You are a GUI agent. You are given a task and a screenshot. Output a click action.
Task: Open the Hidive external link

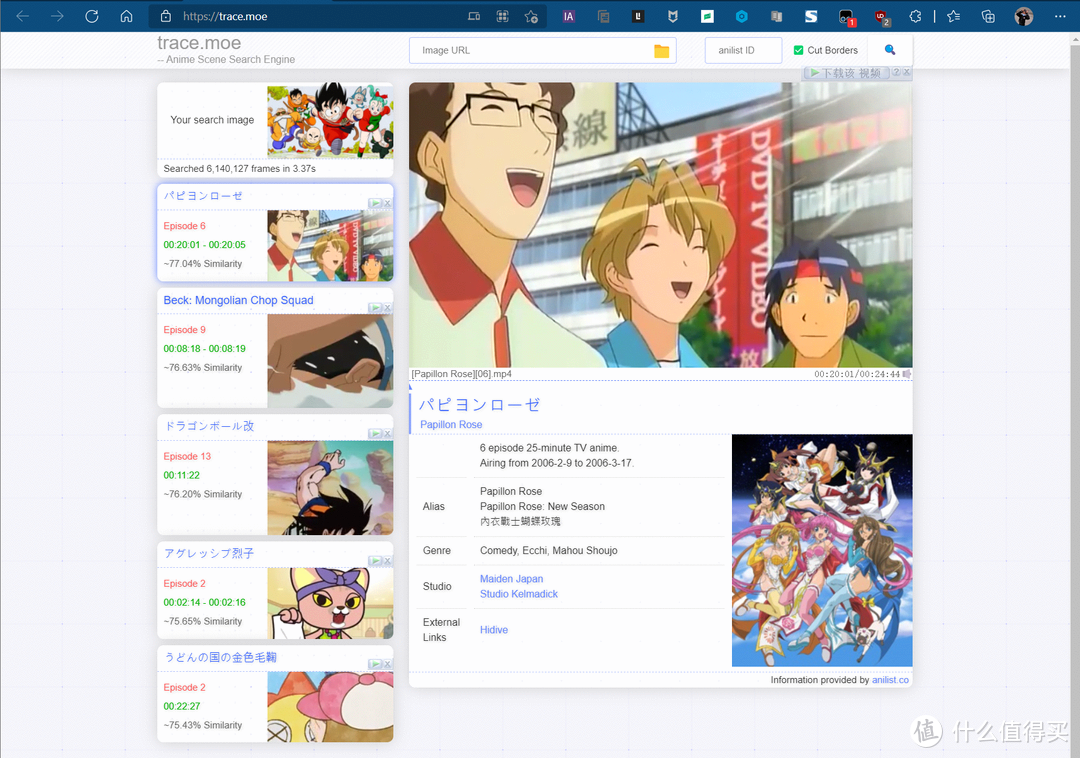point(494,630)
